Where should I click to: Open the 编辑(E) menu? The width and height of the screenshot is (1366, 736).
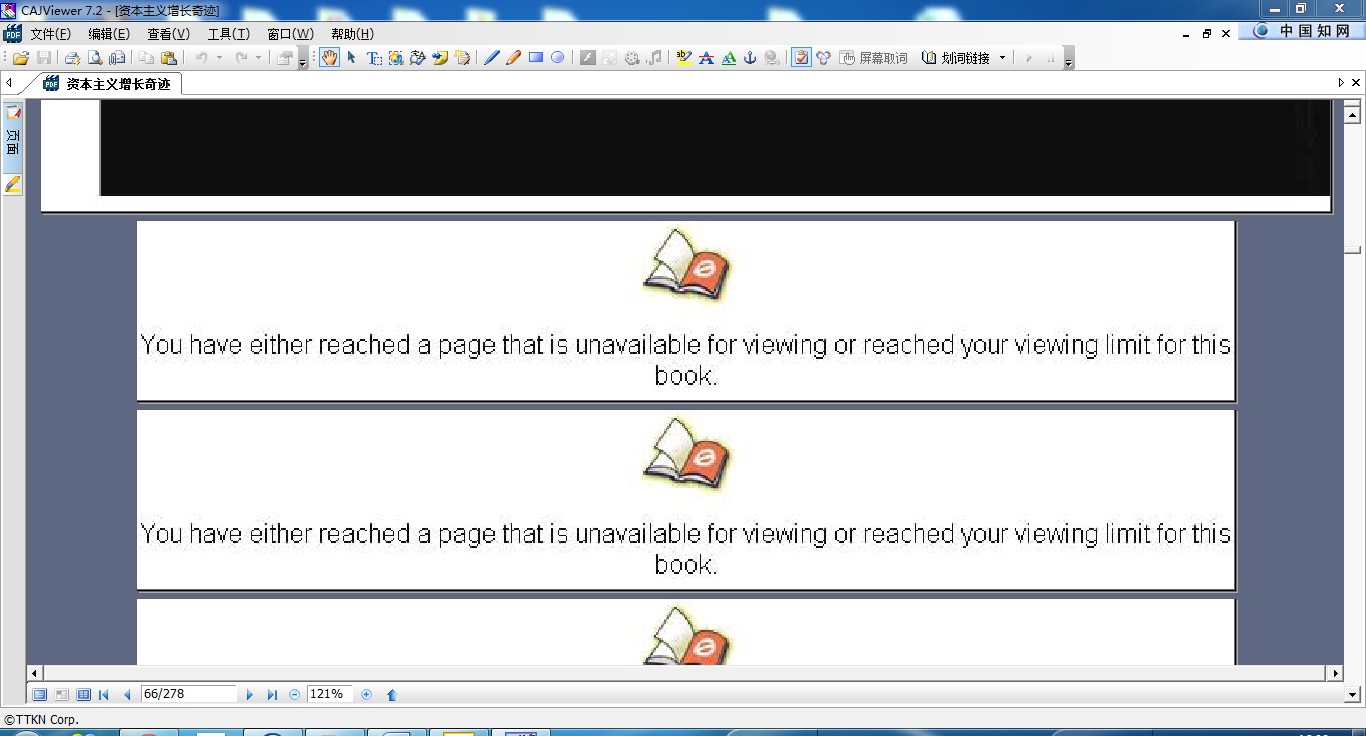(109, 34)
